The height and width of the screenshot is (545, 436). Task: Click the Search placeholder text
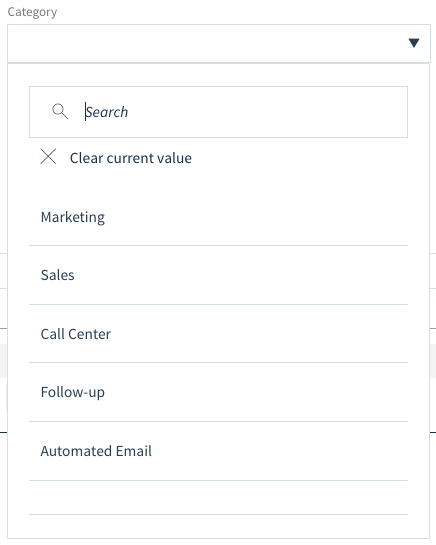coord(107,112)
